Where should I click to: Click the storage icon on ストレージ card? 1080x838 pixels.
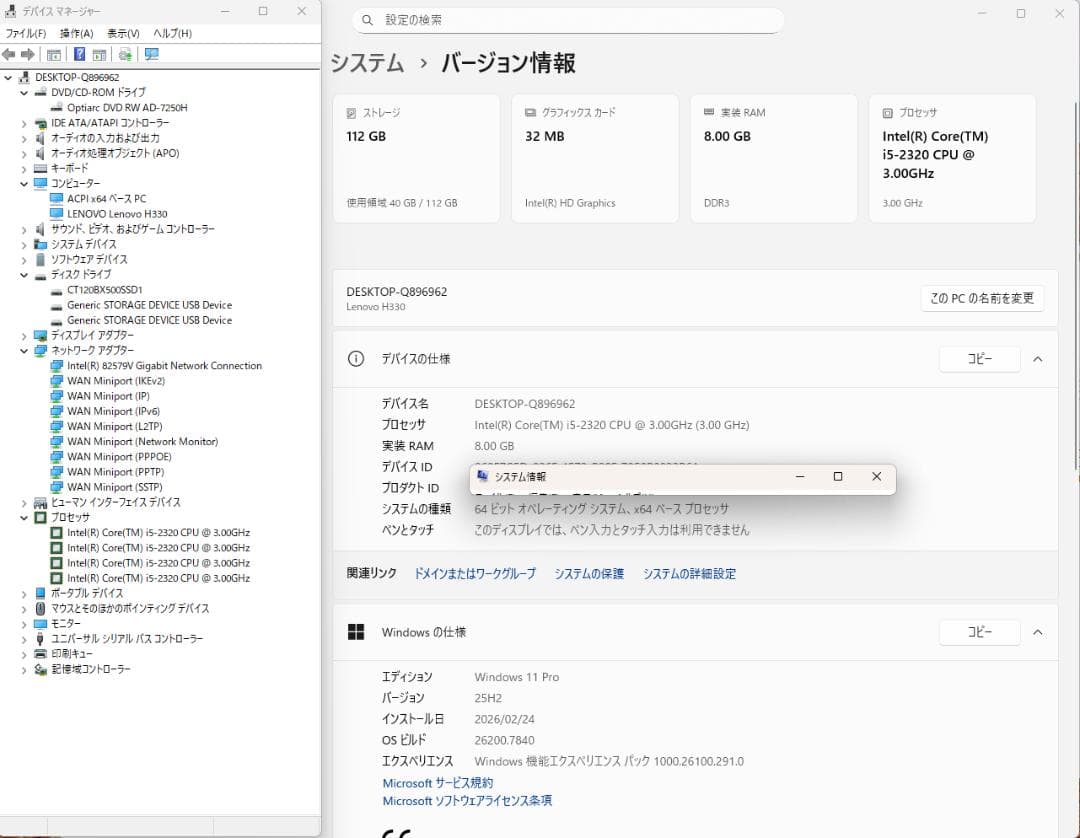(x=351, y=113)
